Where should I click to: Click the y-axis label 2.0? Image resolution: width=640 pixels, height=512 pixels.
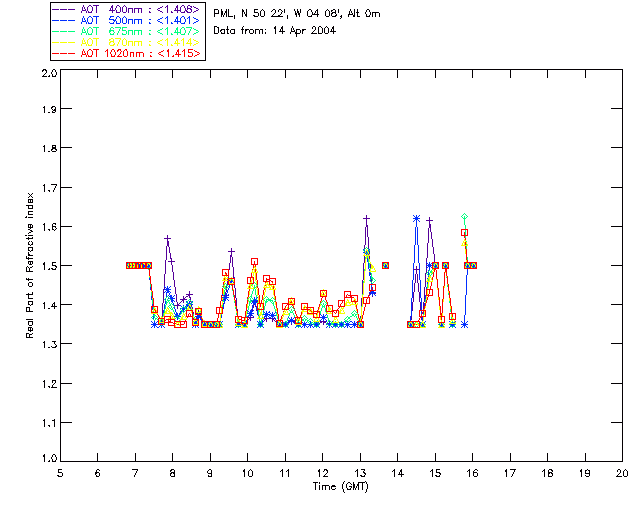(x=49, y=73)
